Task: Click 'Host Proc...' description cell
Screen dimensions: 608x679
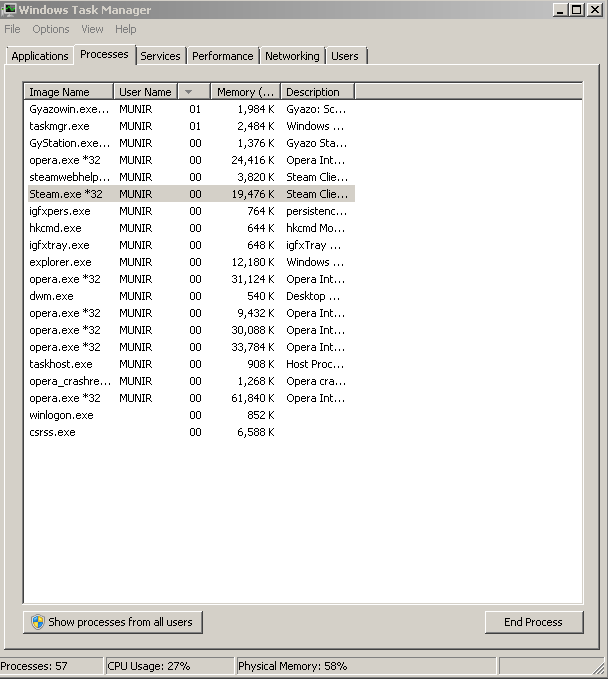Action: coord(315,364)
